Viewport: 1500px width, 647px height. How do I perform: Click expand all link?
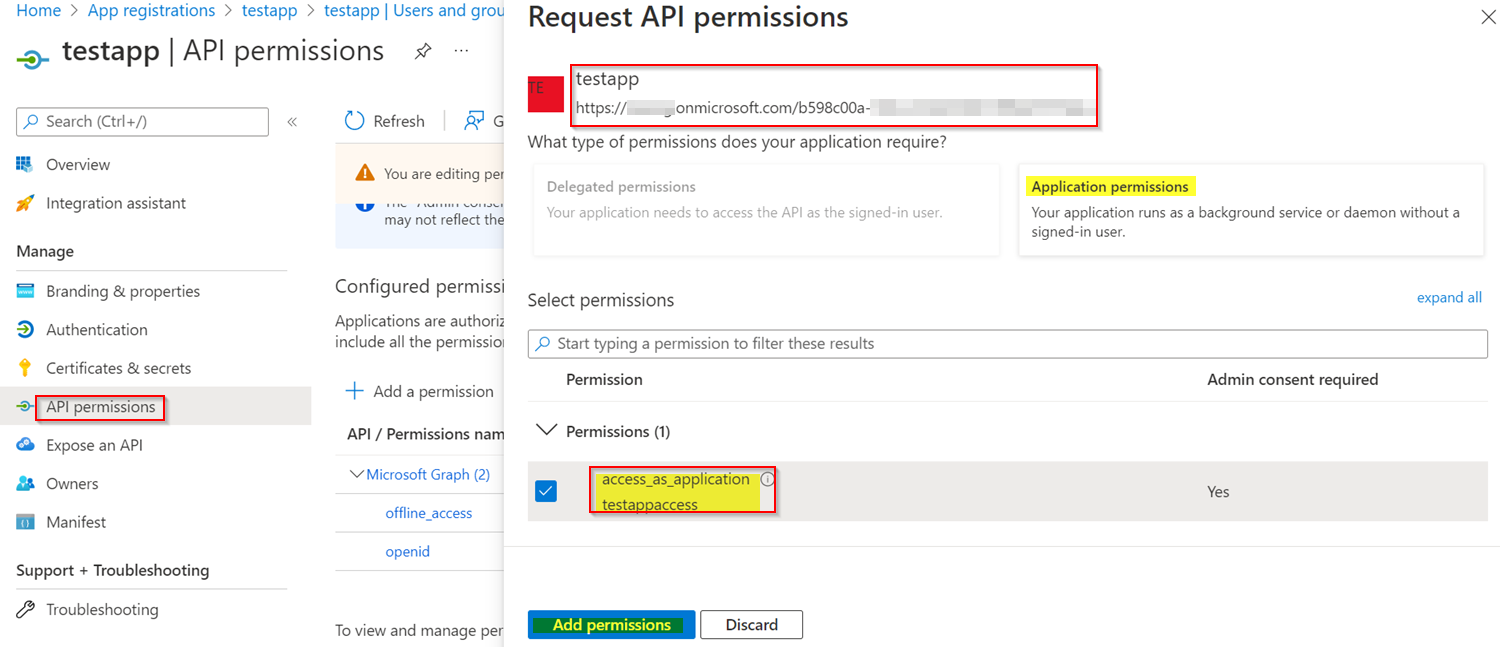click(1449, 297)
